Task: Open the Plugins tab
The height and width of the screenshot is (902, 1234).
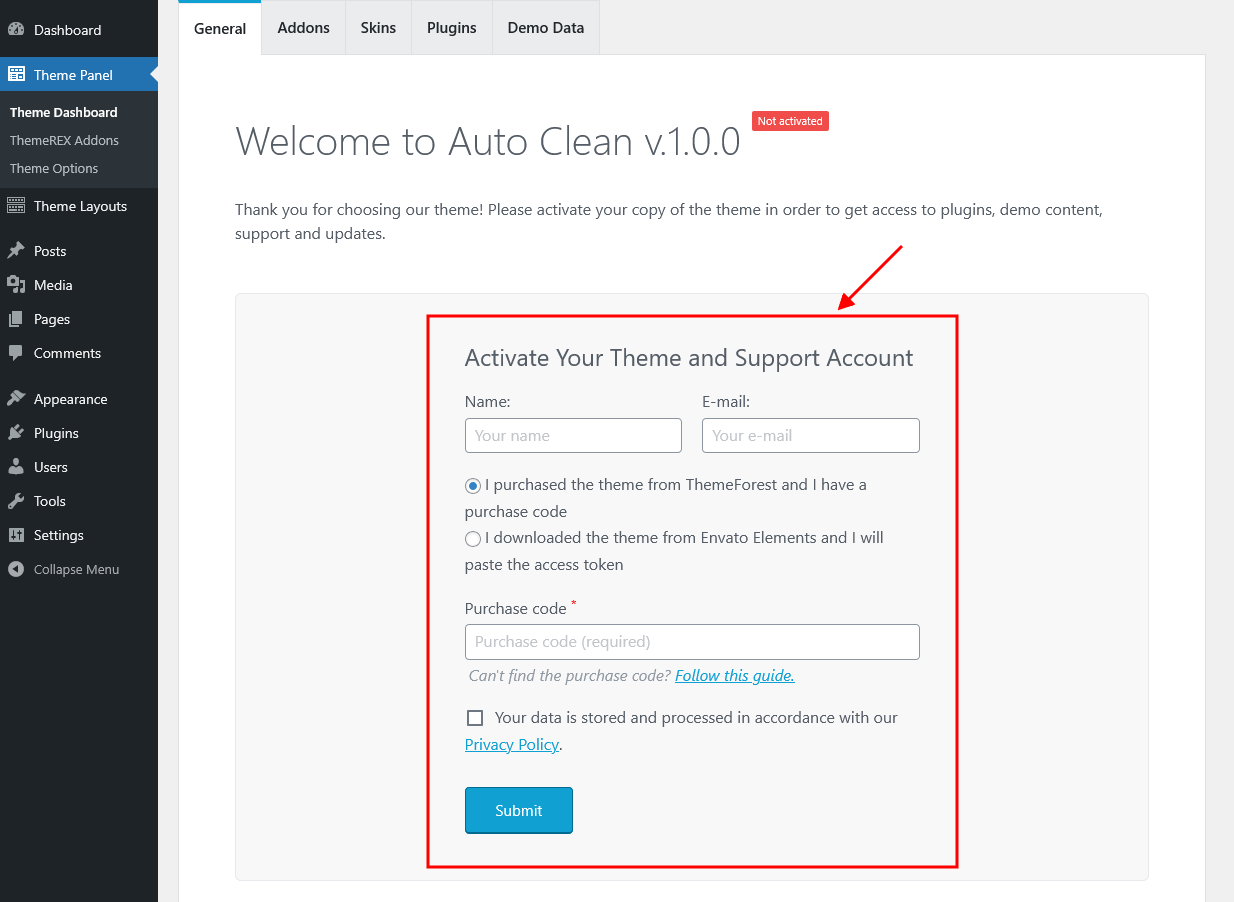Action: 452,27
